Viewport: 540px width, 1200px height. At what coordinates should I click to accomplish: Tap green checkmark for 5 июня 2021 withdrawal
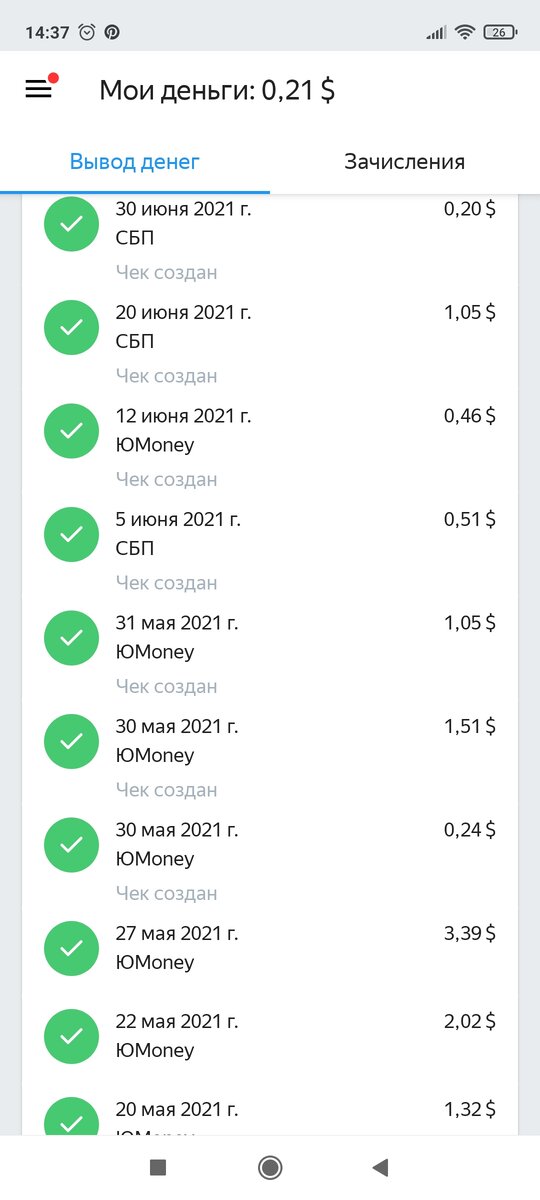click(x=71, y=534)
